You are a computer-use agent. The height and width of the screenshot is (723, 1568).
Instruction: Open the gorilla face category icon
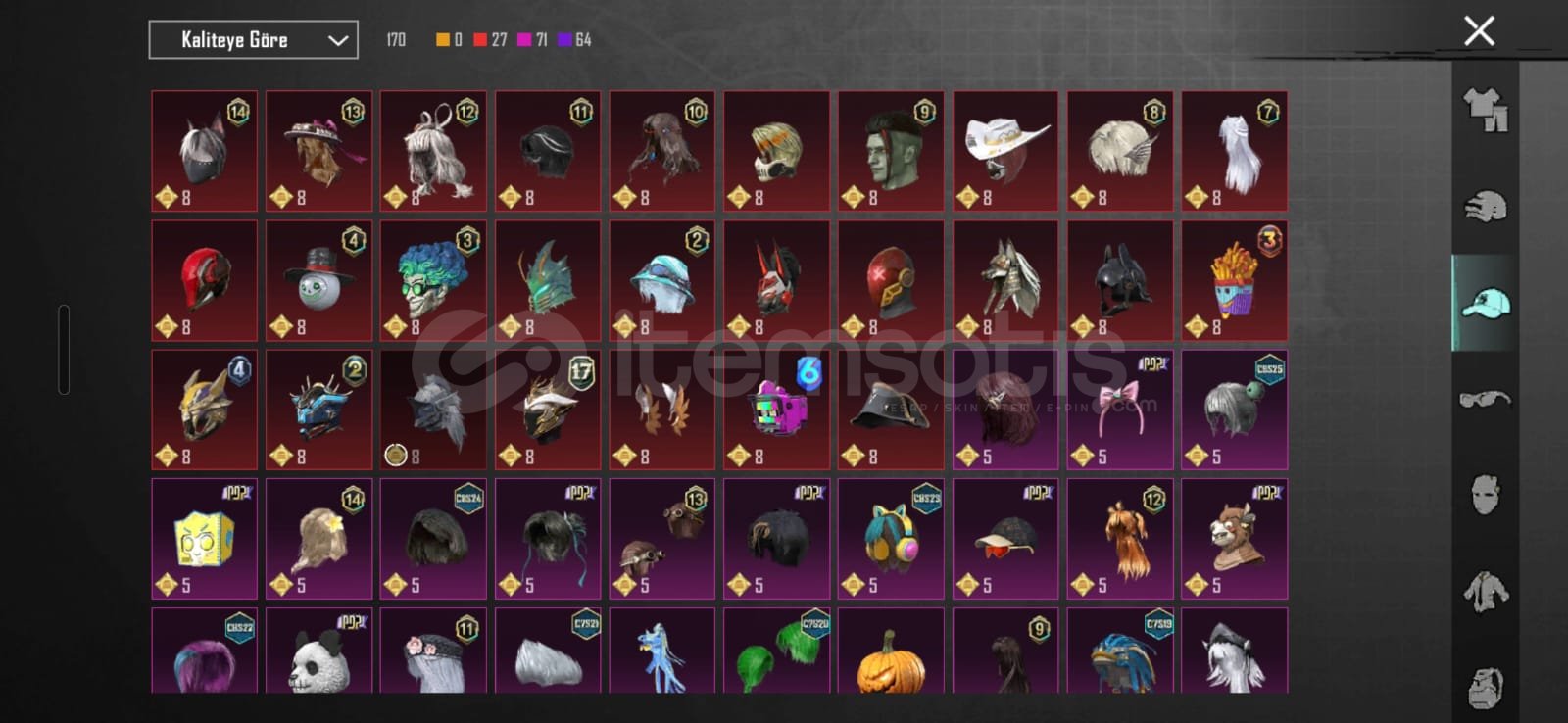[1486, 687]
